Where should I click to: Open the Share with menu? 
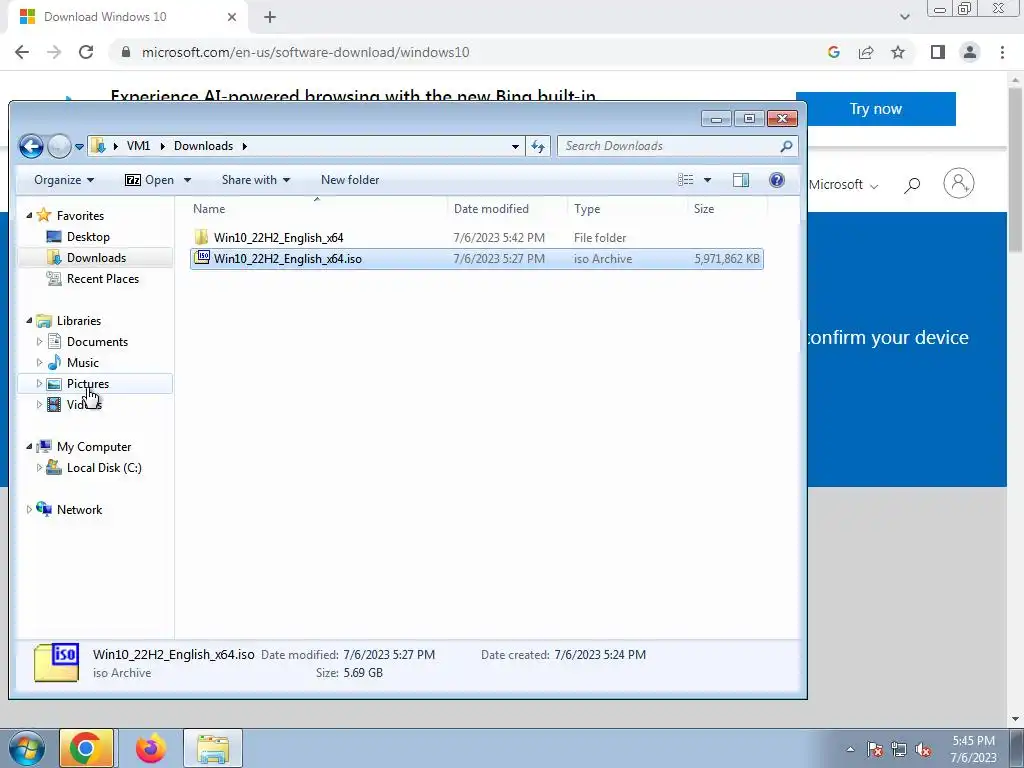(x=255, y=180)
